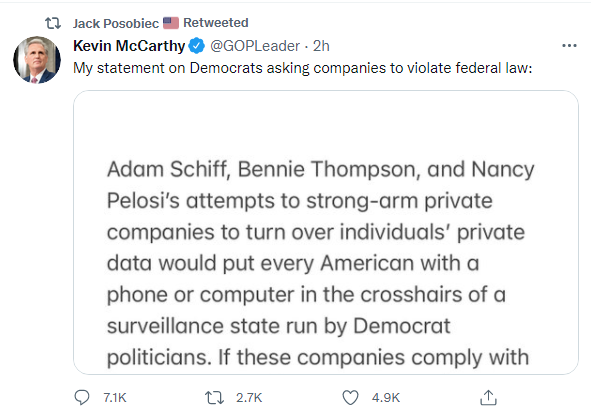The height and width of the screenshot is (415, 591).
Task: Open the @GOPLeader handle
Action: click(x=255, y=46)
